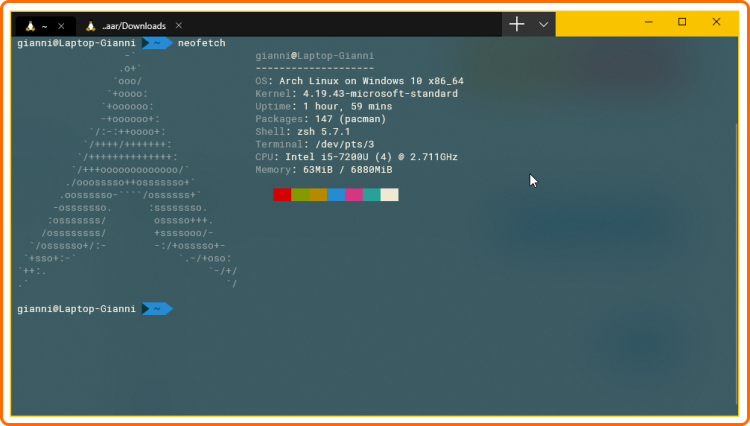The height and width of the screenshot is (426, 750).
Task: Close the terminal window
Action: pos(716,22)
